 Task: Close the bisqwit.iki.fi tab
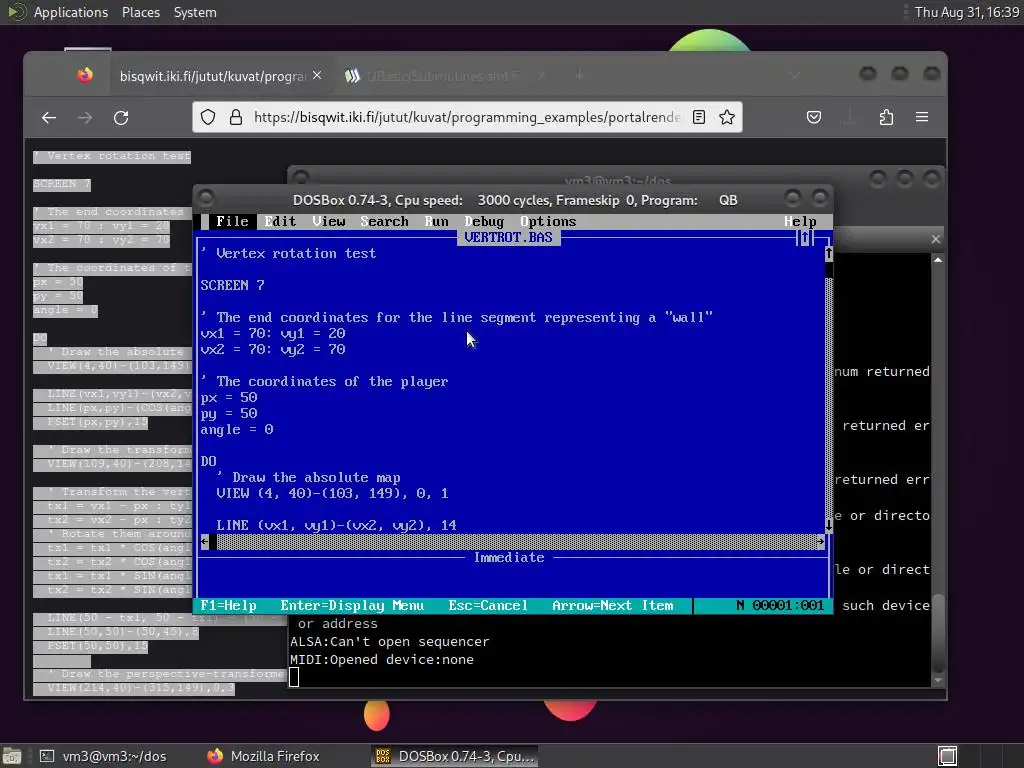click(x=317, y=76)
